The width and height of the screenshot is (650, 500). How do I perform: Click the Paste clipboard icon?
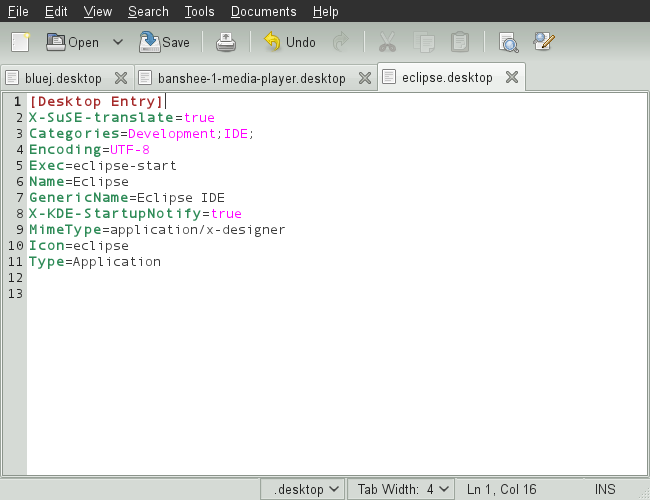(x=460, y=42)
